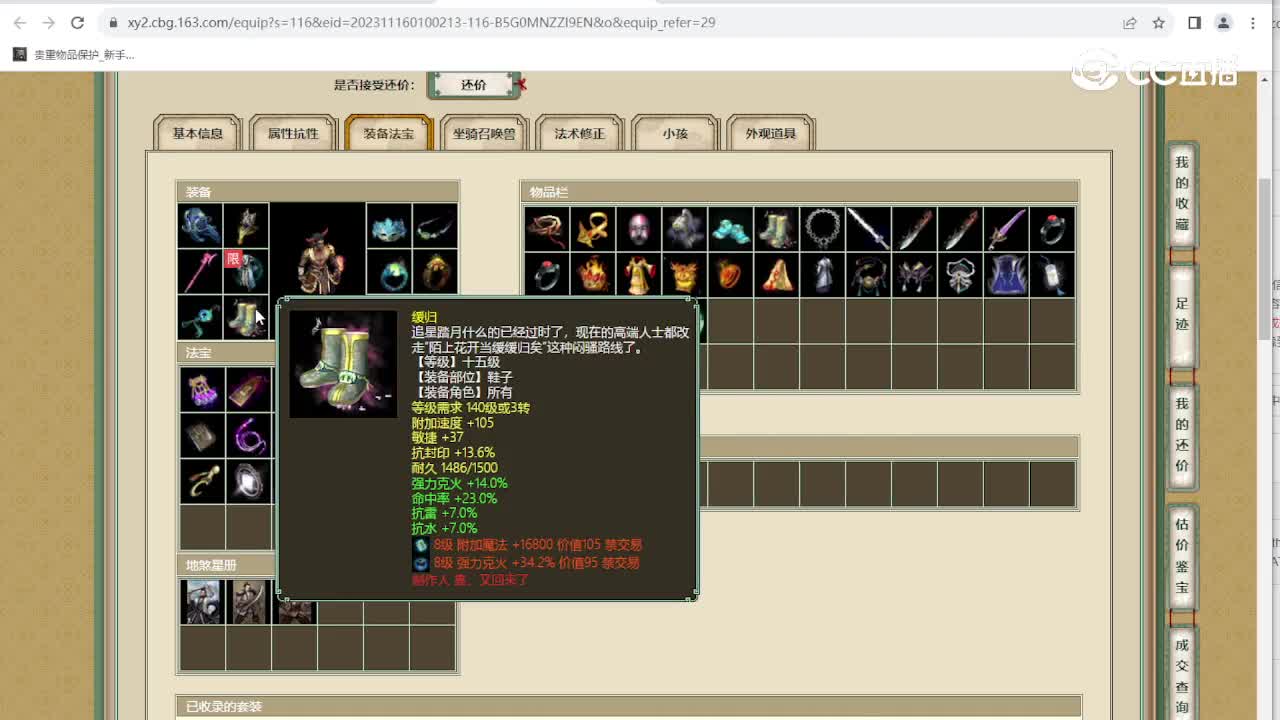This screenshot has width=1280, height=720.
Task: Open the 基本信息 tab
Action: (198, 133)
